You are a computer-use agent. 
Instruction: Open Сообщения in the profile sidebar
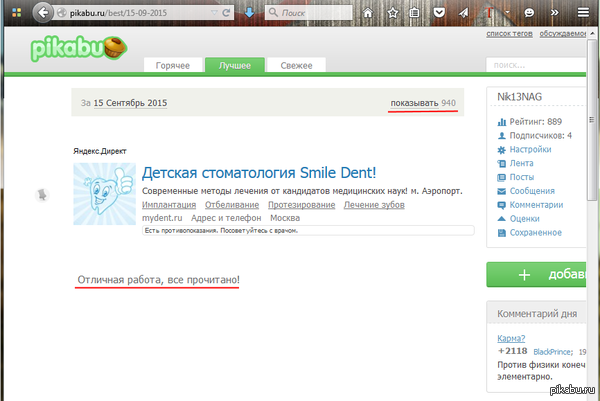532,191
